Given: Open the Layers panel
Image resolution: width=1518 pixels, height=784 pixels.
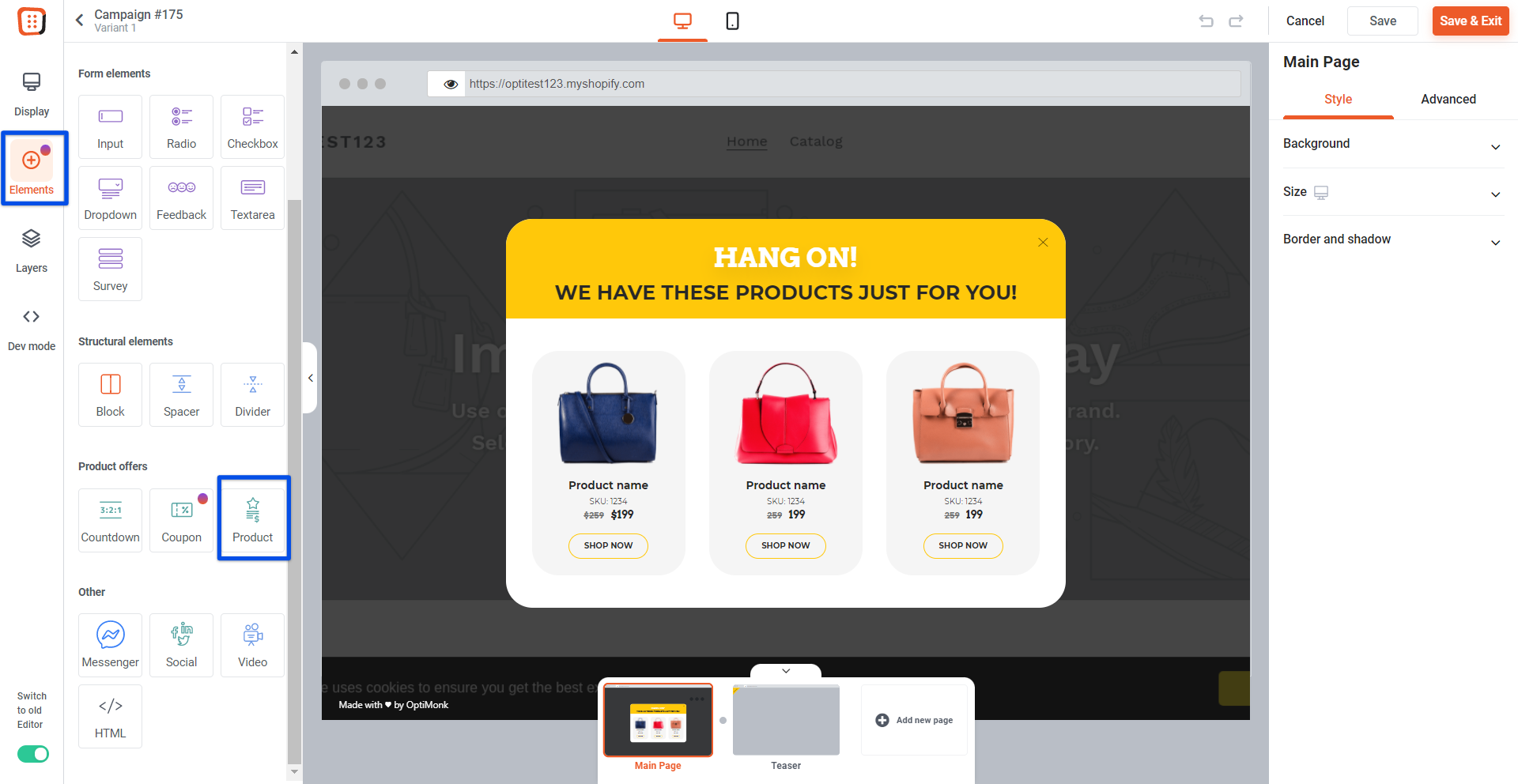Looking at the screenshot, I should click(32, 251).
